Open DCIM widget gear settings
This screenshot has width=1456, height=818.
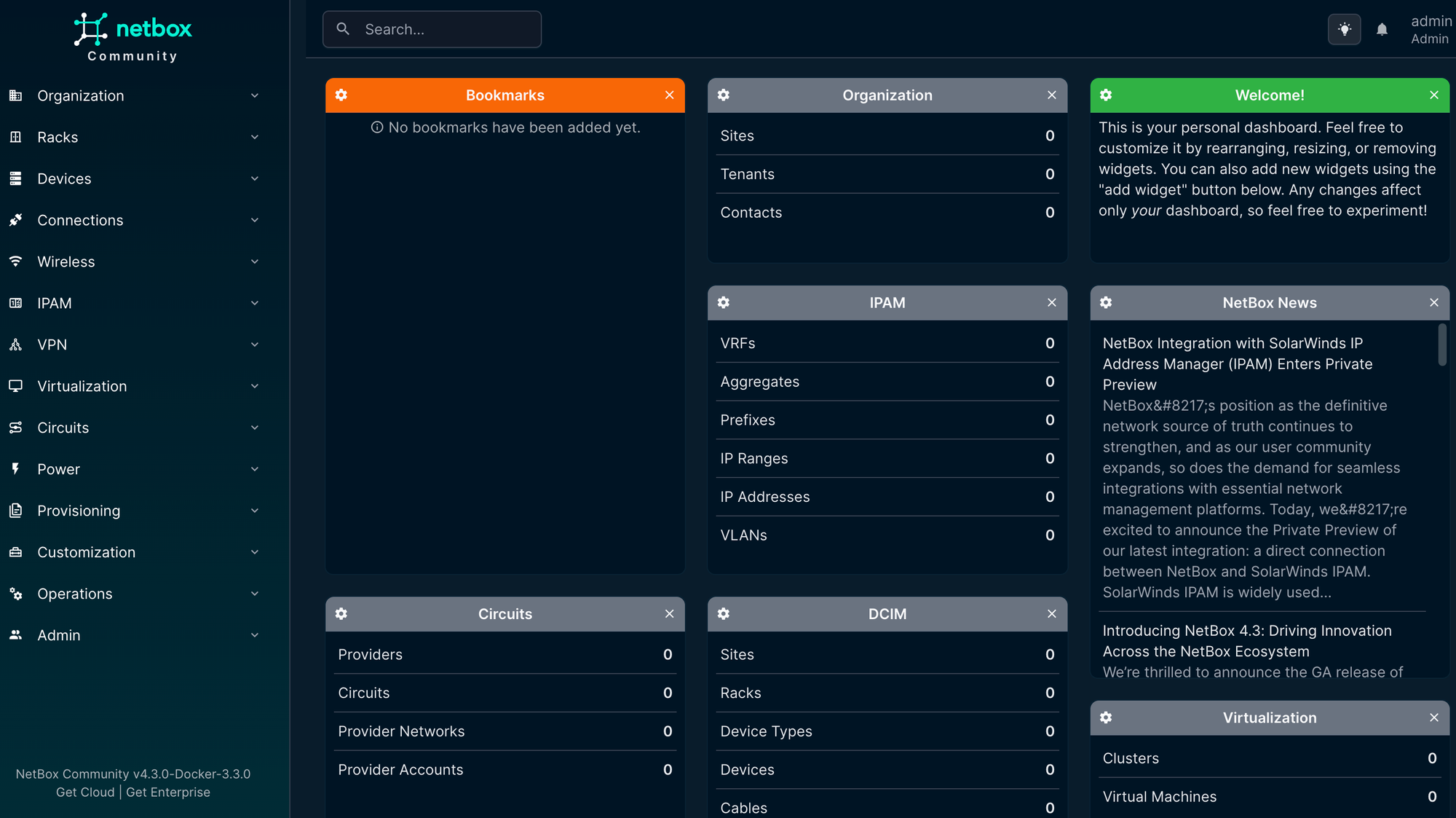click(724, 614)
